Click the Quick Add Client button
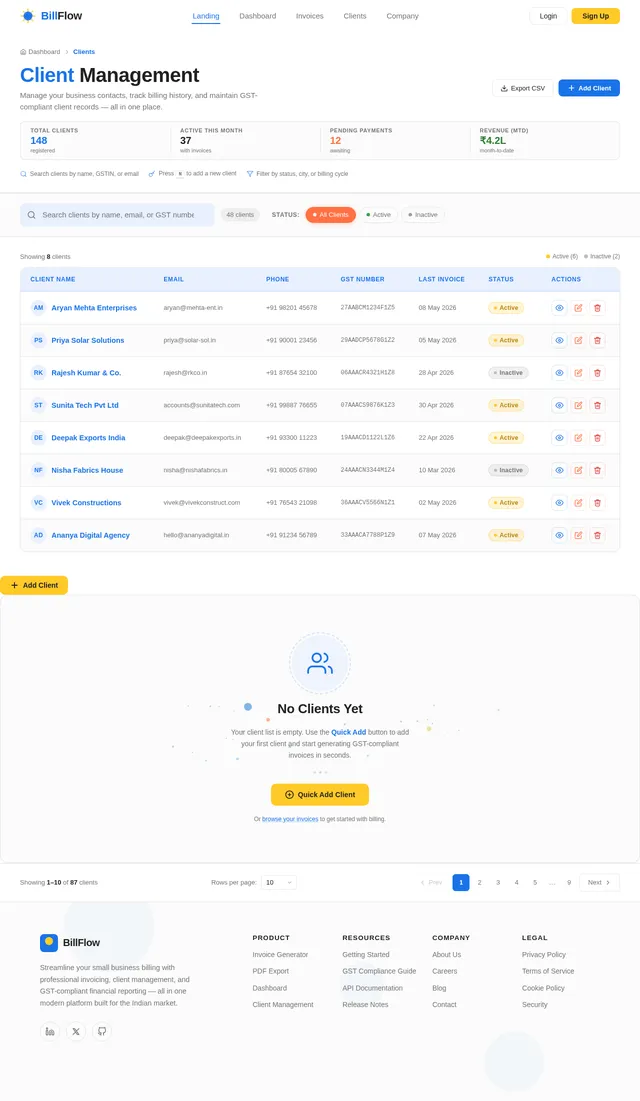 320,795
